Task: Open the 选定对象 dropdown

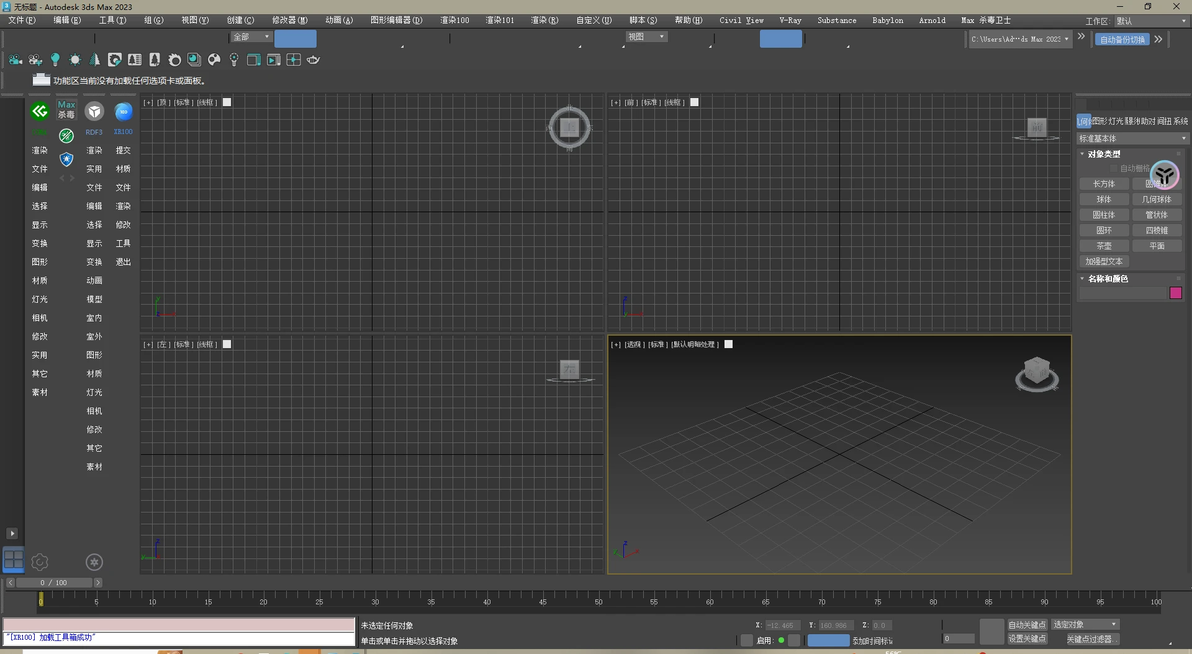Action: coord(1085,624)
